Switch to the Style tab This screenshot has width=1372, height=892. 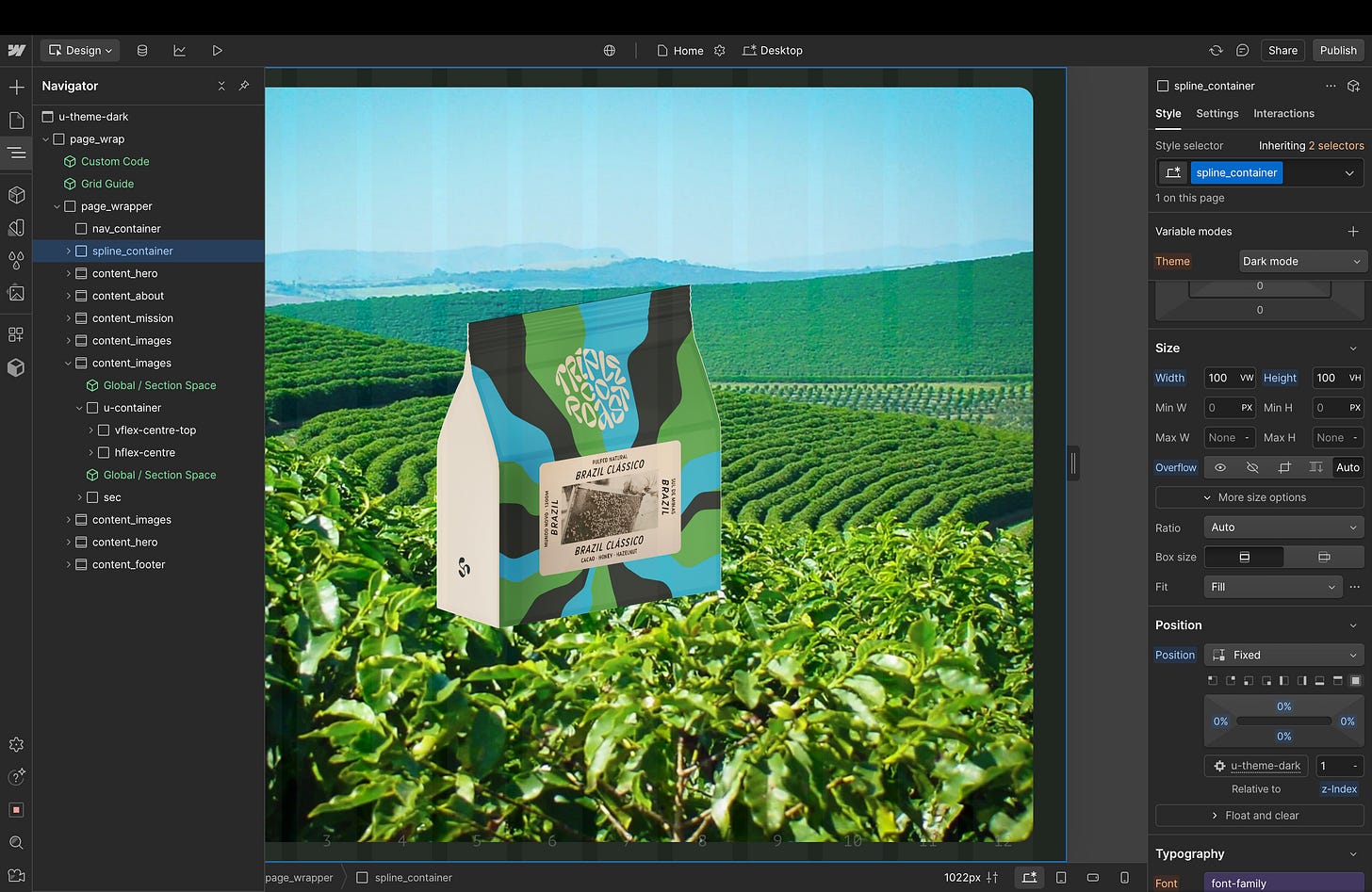point(1168,113)
